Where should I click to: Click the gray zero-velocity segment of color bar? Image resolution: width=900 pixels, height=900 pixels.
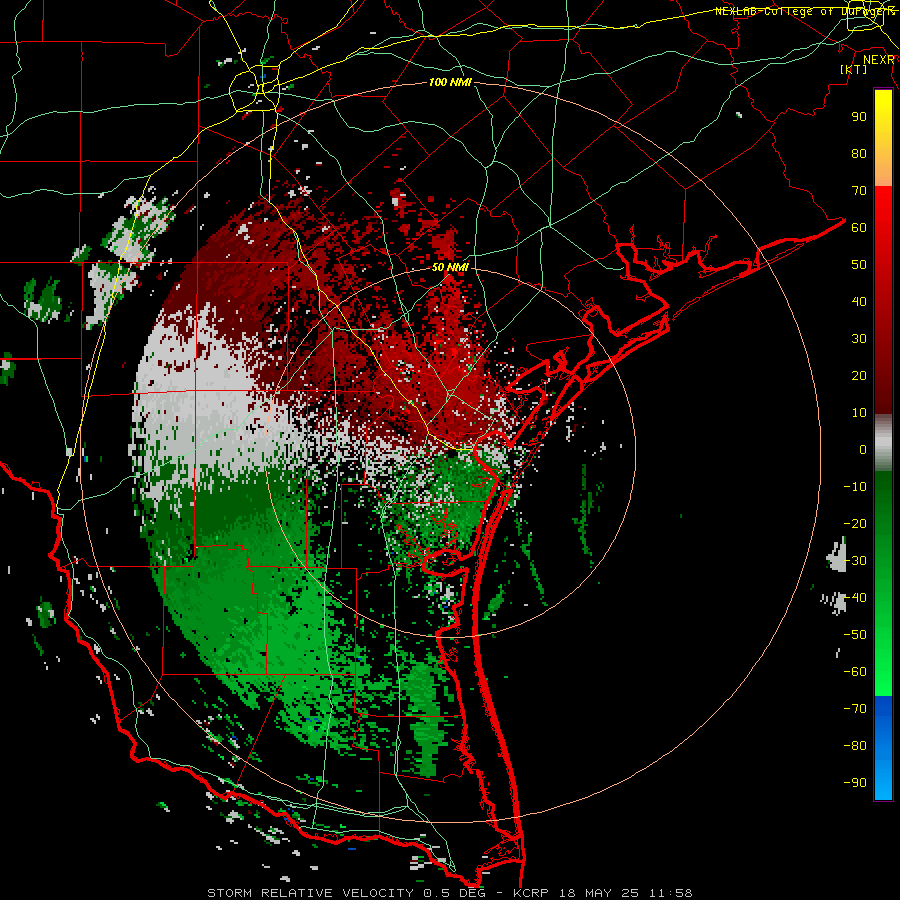point(883,443)
